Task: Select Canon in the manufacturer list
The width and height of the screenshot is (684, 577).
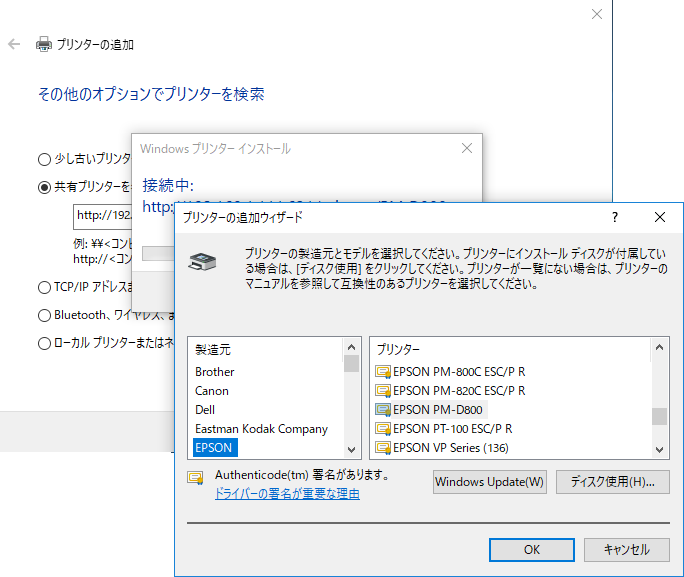Action: coord(212,391)
